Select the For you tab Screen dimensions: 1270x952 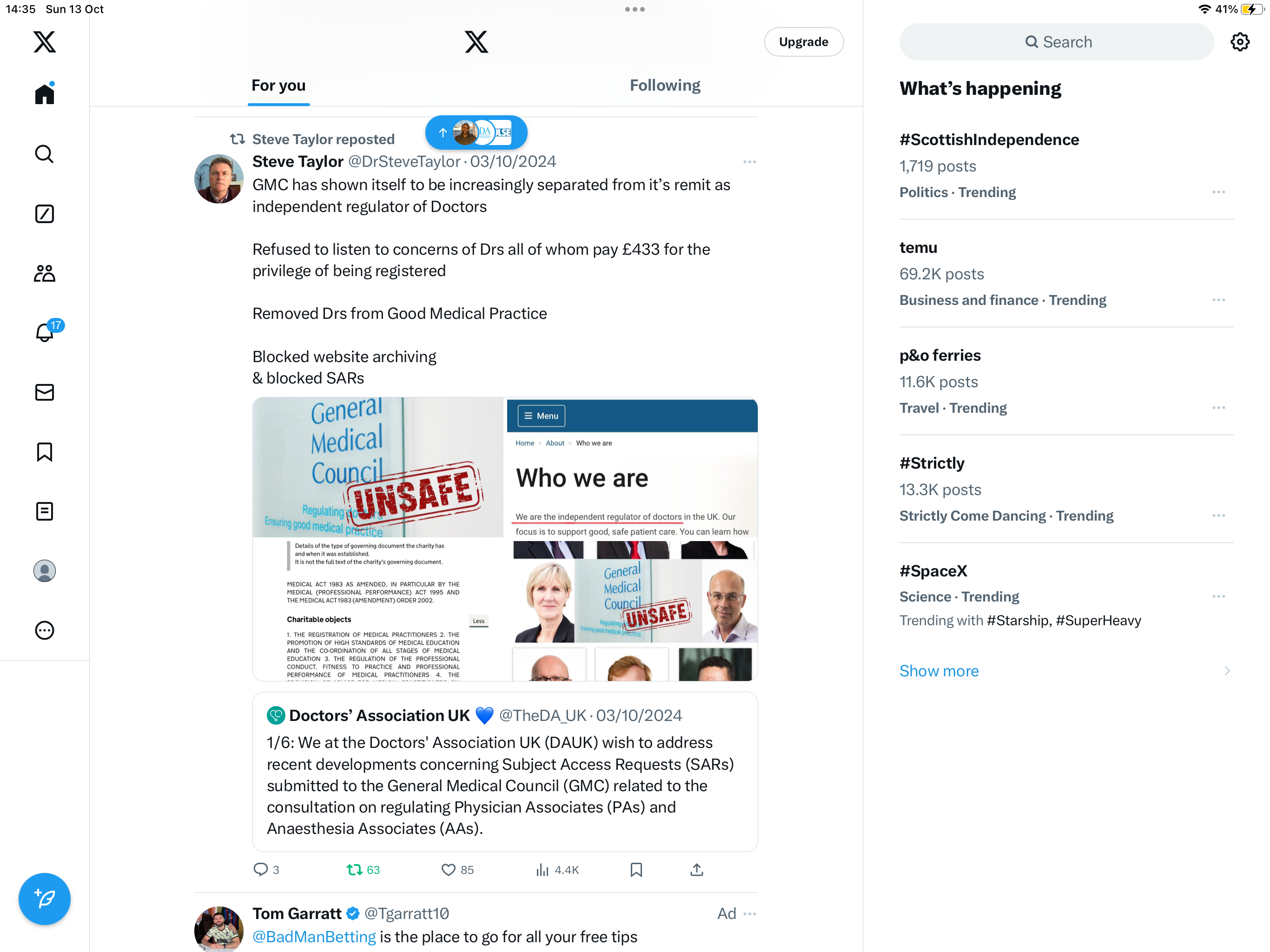pyautogui.click(x=278, y=86)
